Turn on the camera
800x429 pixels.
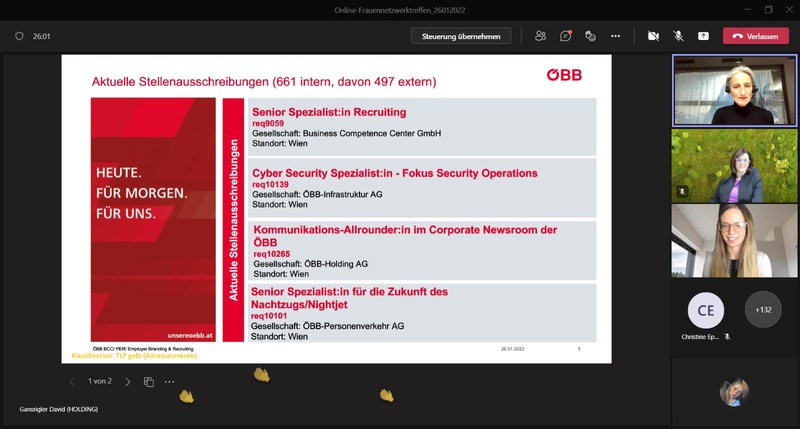click(653, 36)
